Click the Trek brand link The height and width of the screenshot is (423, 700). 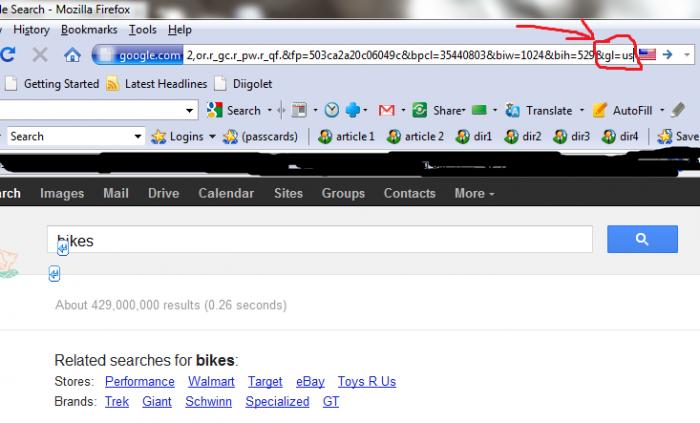coord(117,402)
